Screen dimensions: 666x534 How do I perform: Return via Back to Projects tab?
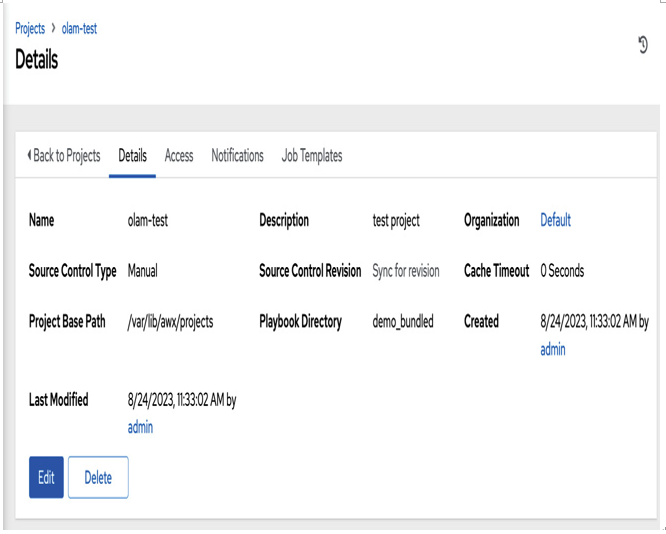click(x=64, y=155)
